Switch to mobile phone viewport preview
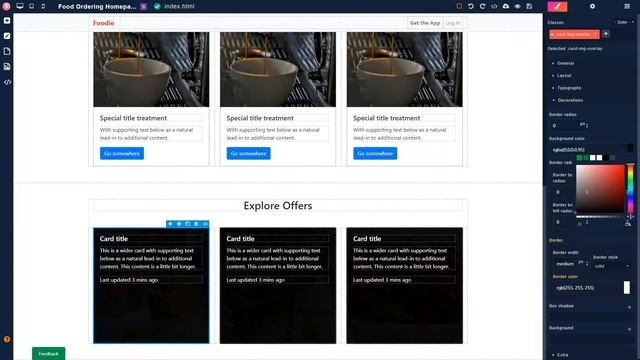The image size is (640, 360). click(x=43, y=6)
